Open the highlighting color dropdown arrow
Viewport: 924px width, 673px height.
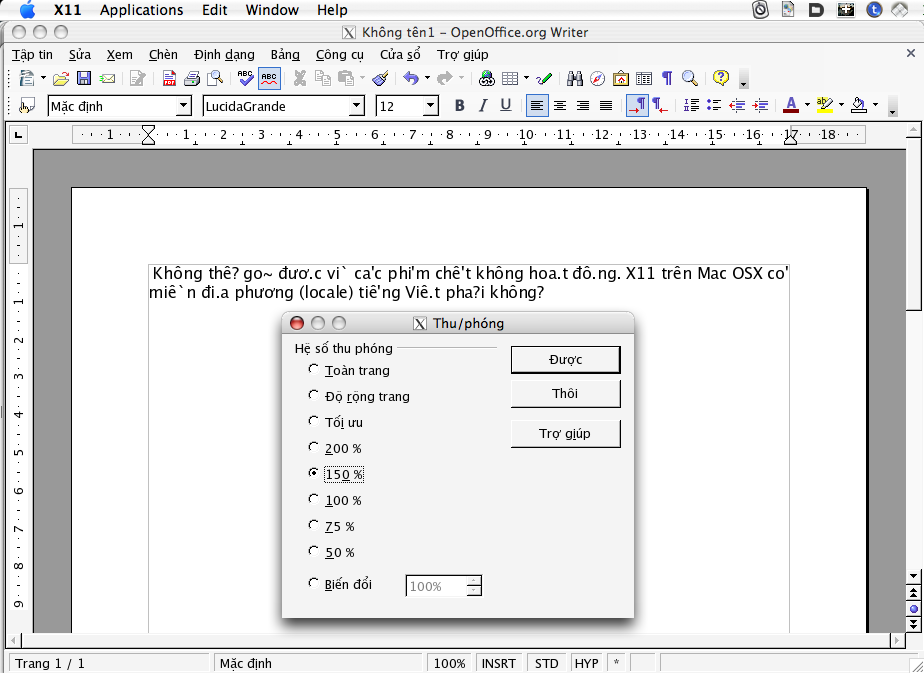click(x=841, y=105)
